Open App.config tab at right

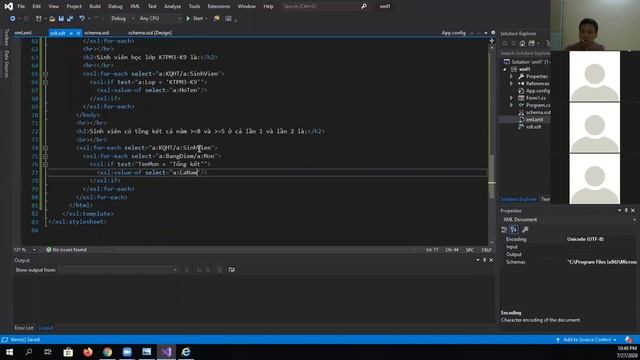tap(453, 33)
